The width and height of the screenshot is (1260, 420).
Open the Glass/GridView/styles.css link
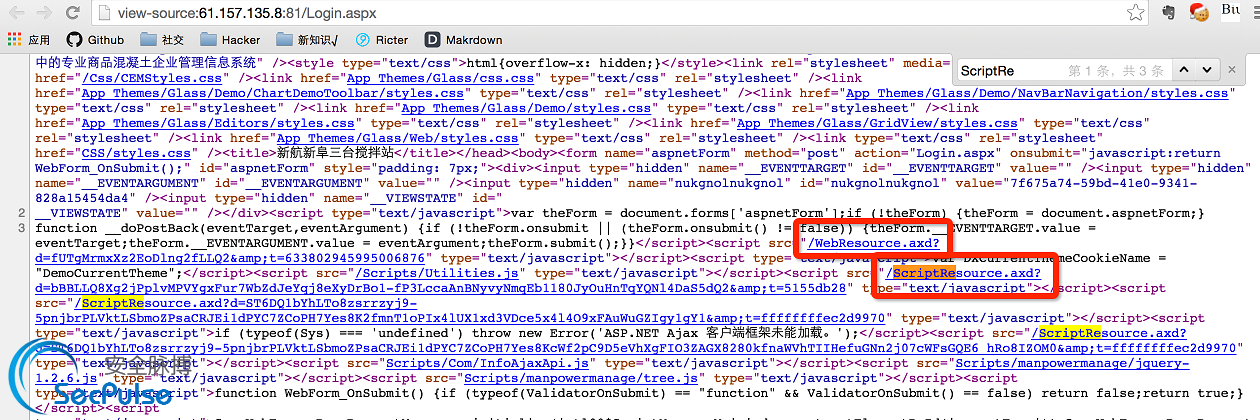coord(877,123)
